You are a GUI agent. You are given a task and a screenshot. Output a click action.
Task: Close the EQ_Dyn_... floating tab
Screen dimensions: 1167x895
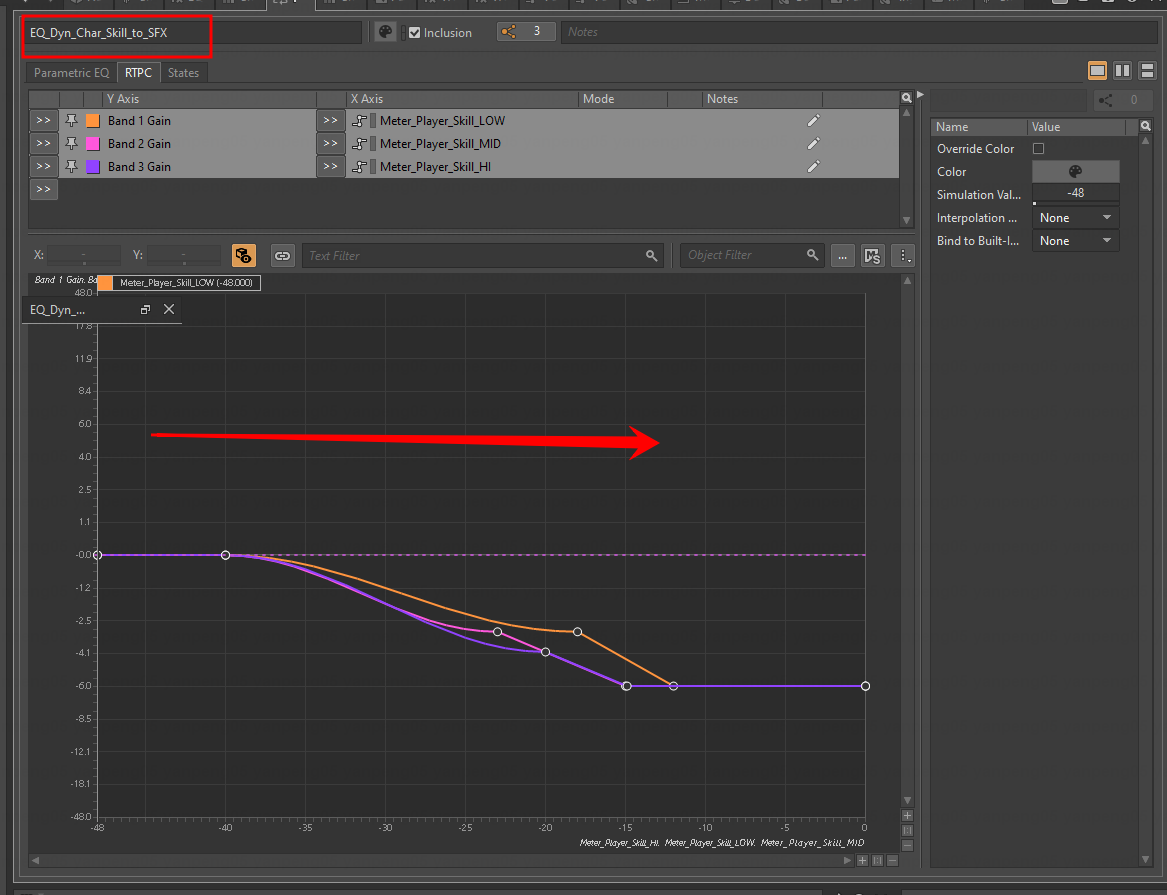pyautogui.click(x=169, y=309)
